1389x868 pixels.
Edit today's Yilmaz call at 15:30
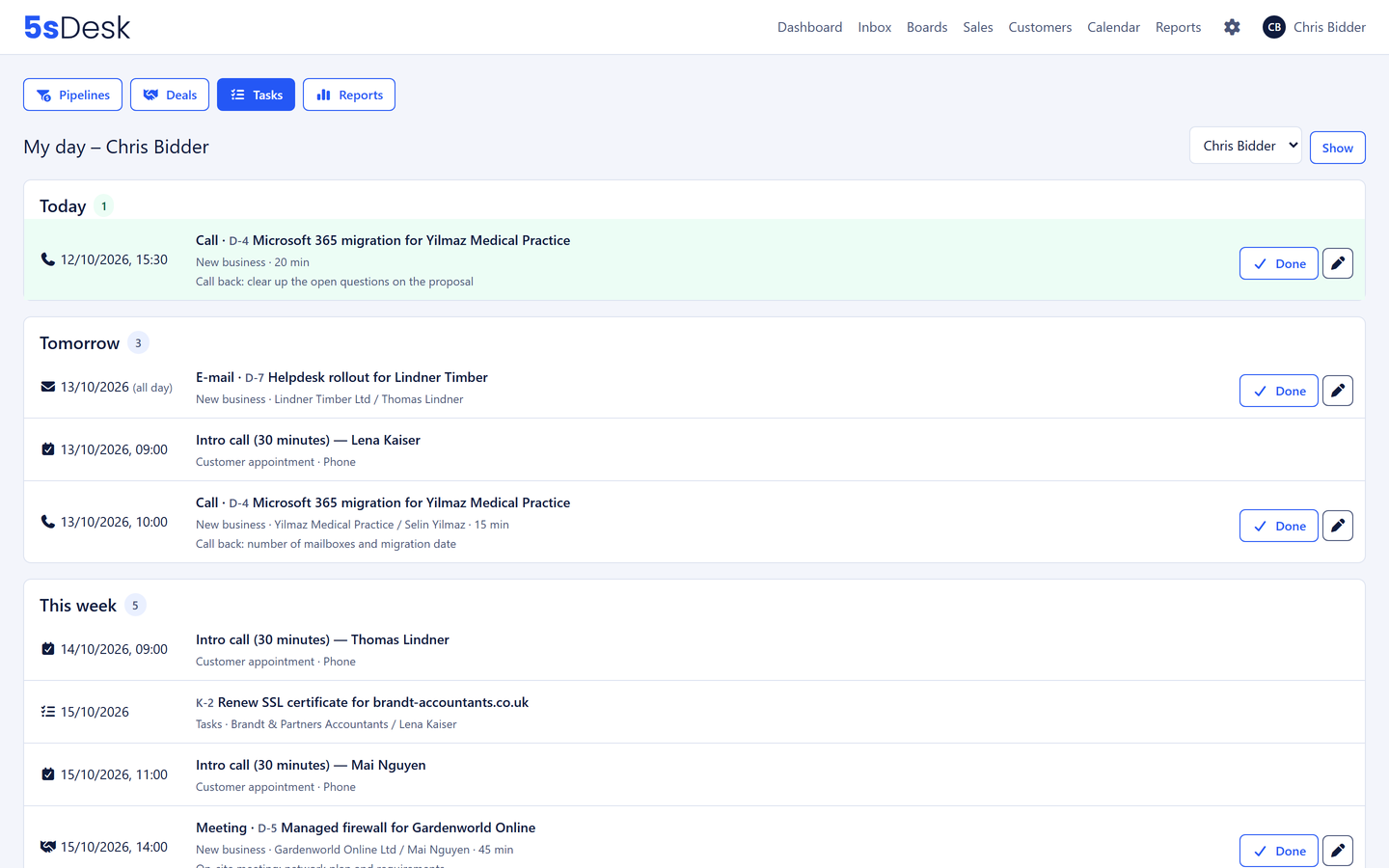[x=1337, y=263]
